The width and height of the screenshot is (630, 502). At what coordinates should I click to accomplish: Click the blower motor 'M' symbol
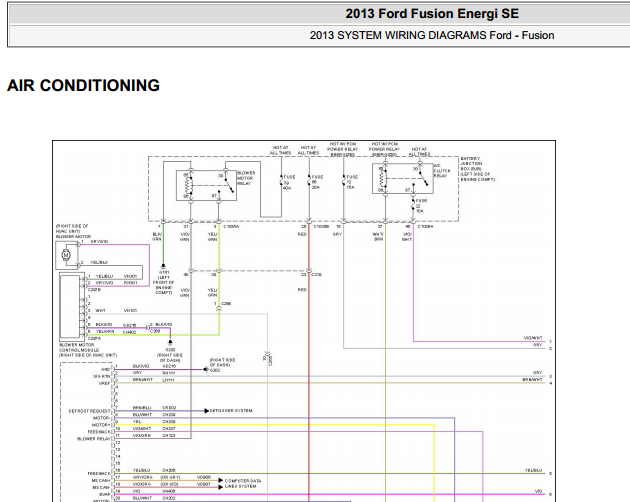coord(66,254)
